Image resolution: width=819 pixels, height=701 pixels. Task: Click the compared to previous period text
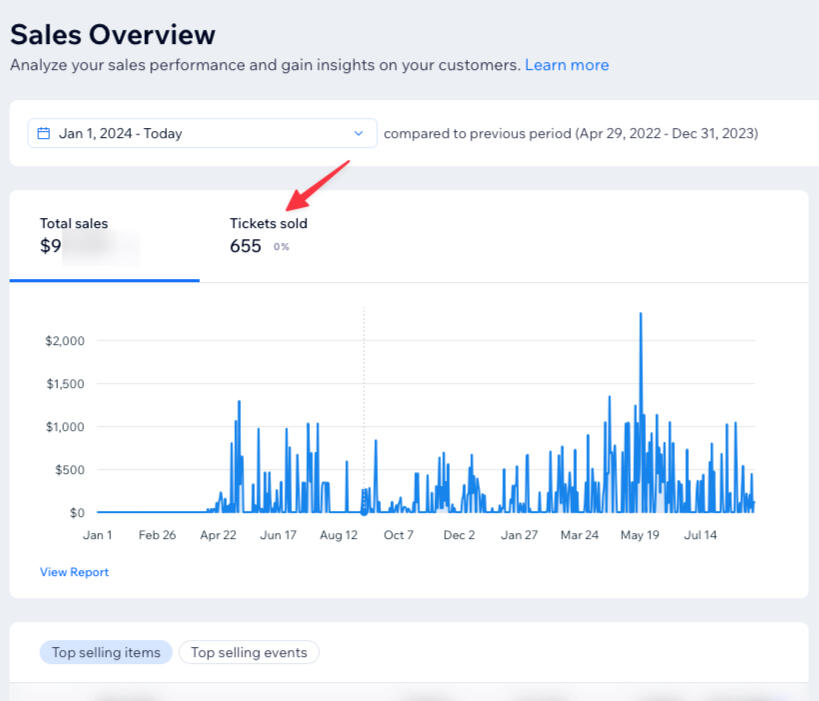pos(570,133)
